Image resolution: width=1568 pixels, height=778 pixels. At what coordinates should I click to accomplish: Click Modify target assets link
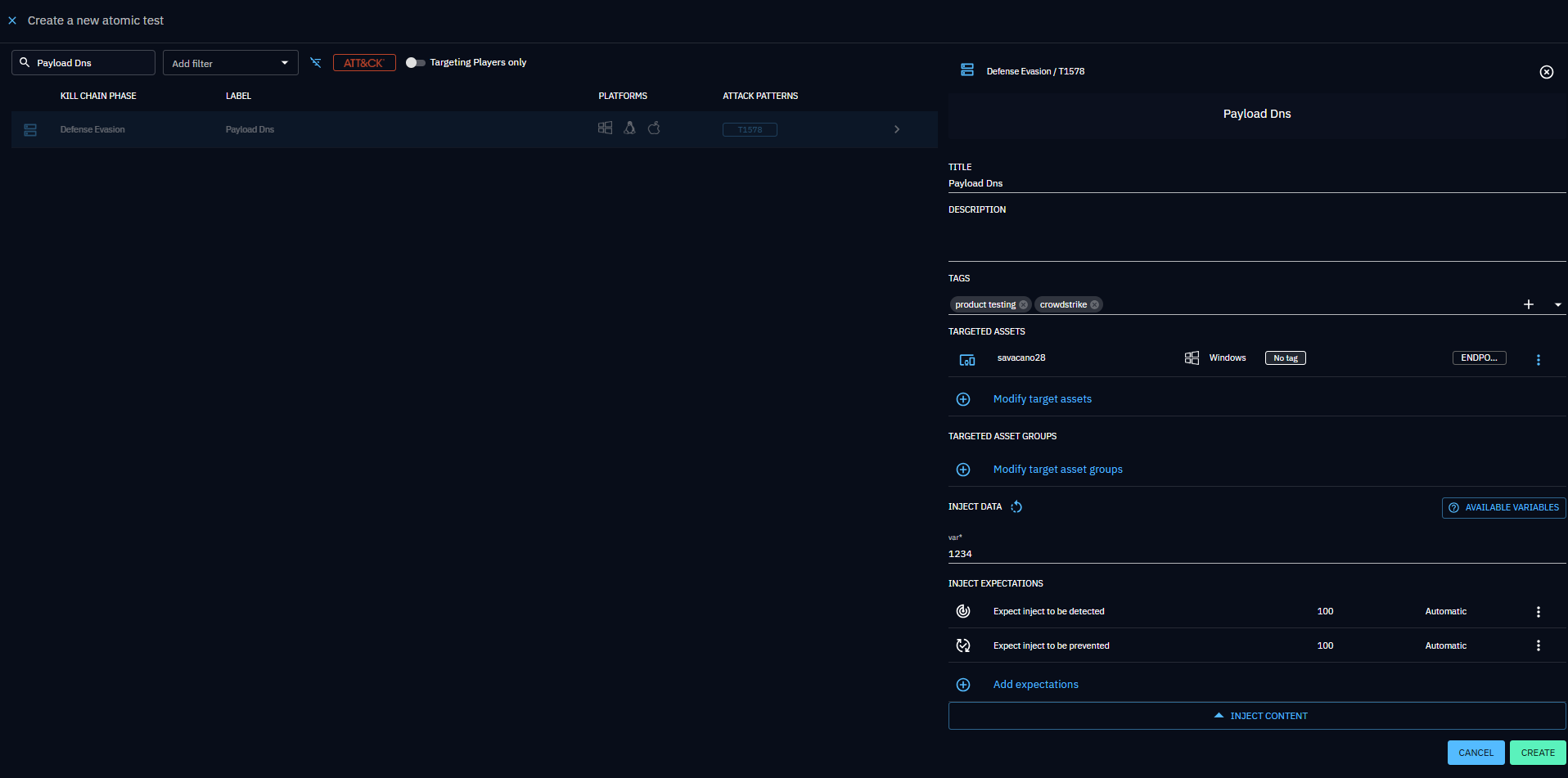point(1042,399)
